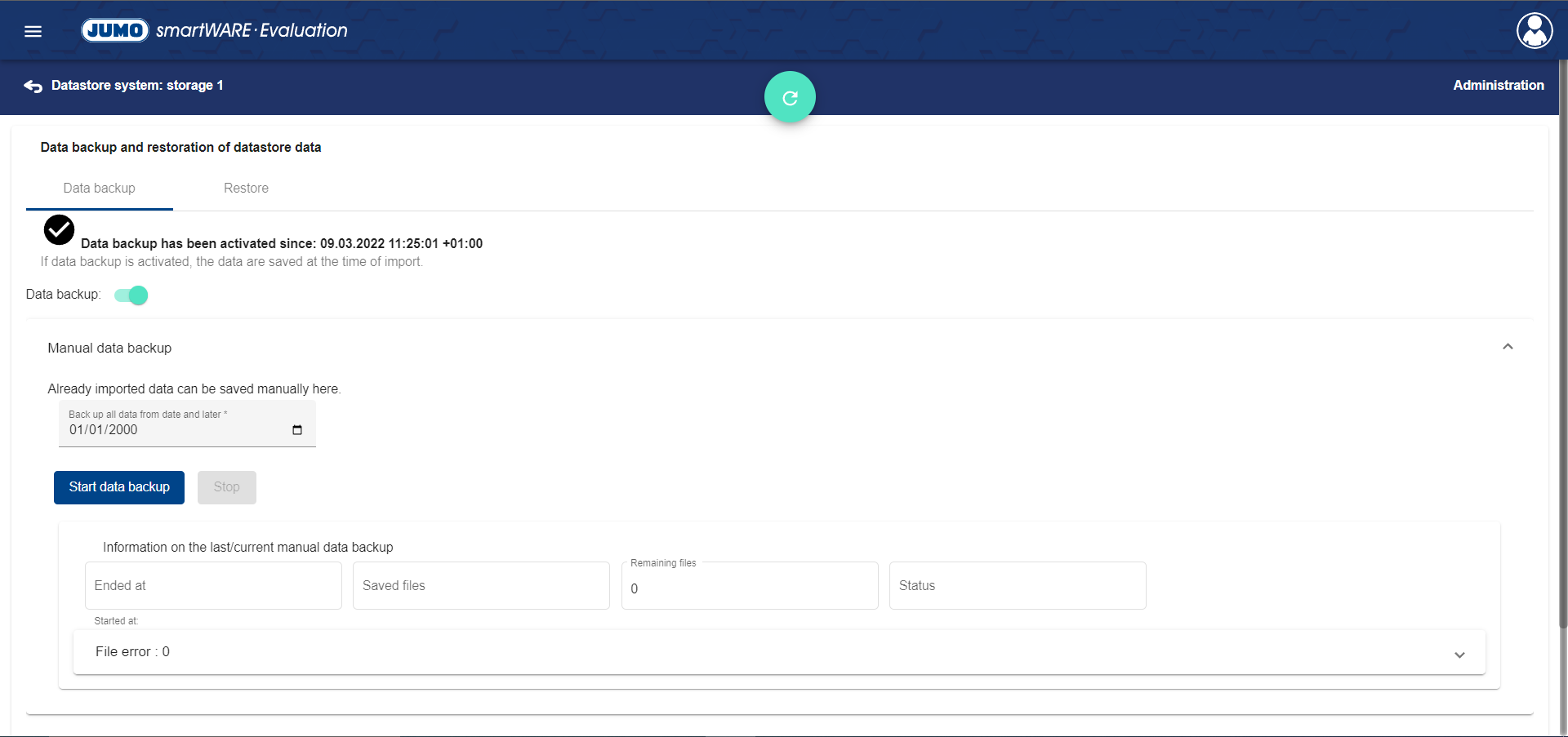This screenshot has width=1568, height=737.
Task: Click the Start data backup button
Action: (119, 487)
